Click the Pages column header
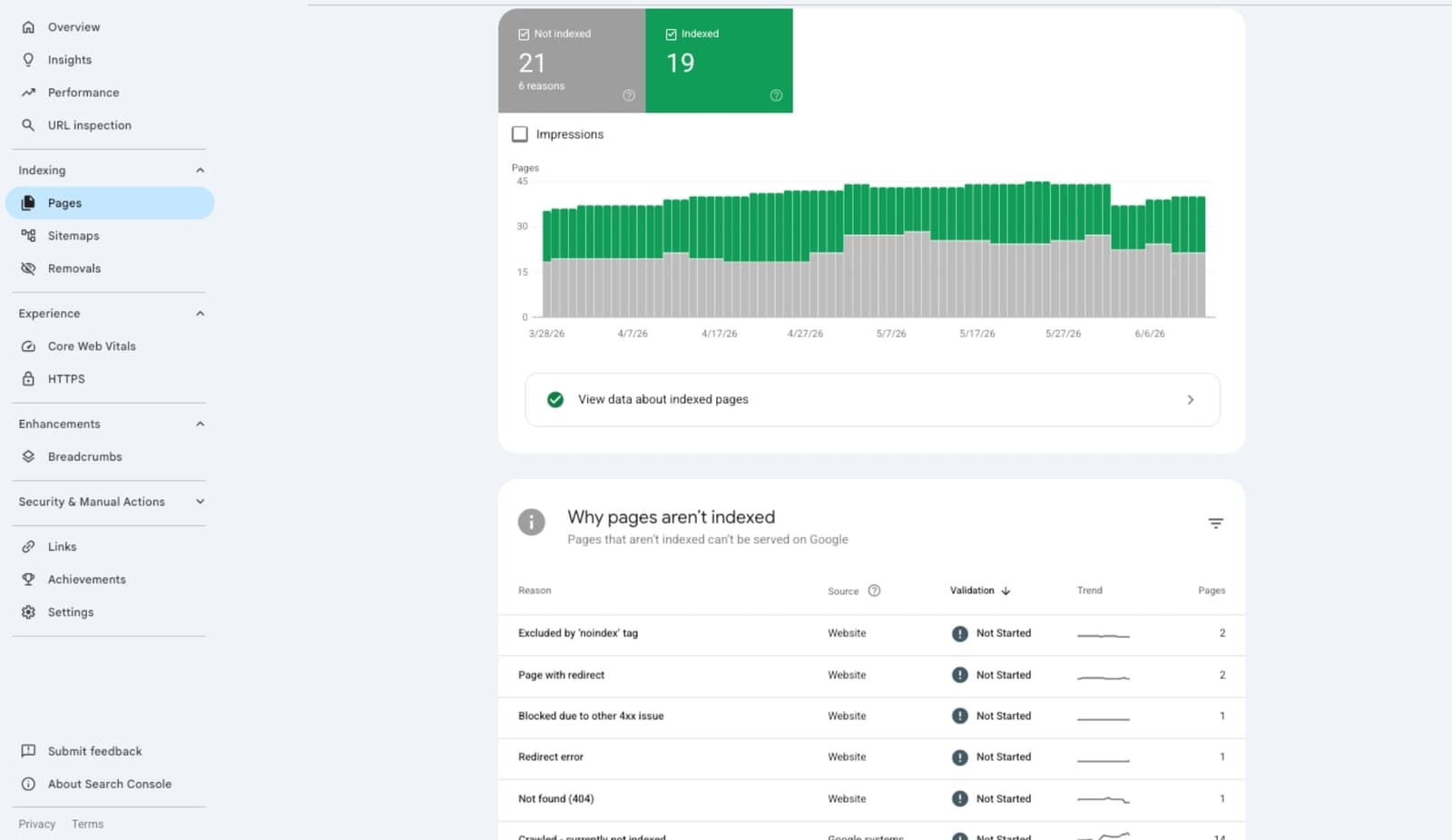The image size is (1452, 840). point(1212,591)
